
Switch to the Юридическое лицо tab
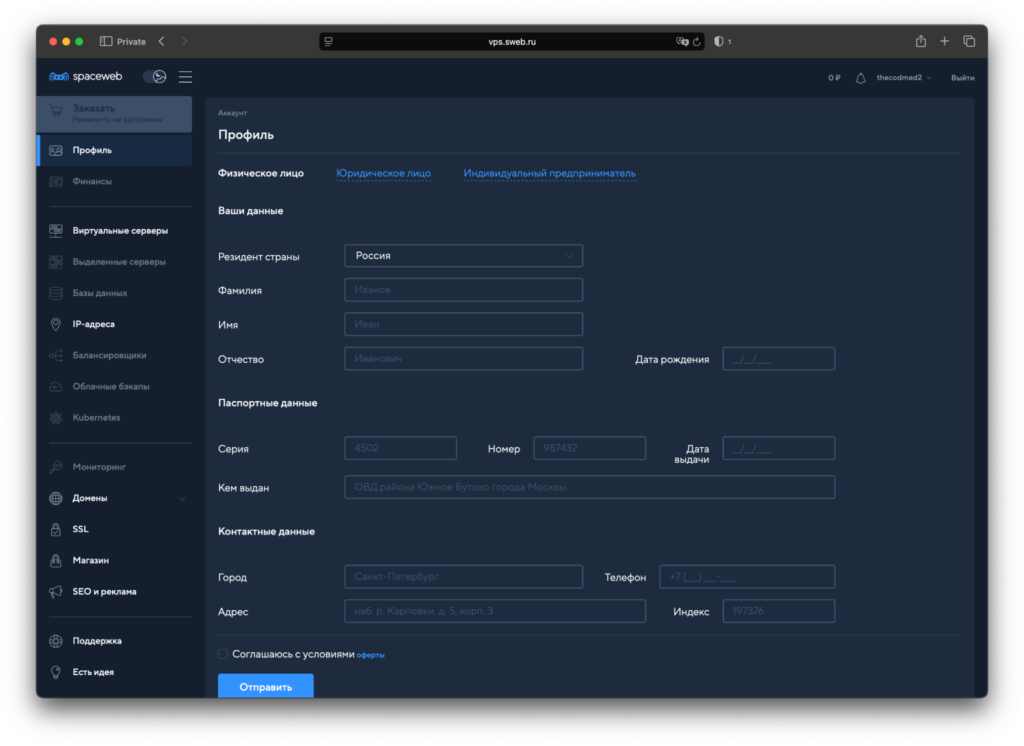coord(383,173)
